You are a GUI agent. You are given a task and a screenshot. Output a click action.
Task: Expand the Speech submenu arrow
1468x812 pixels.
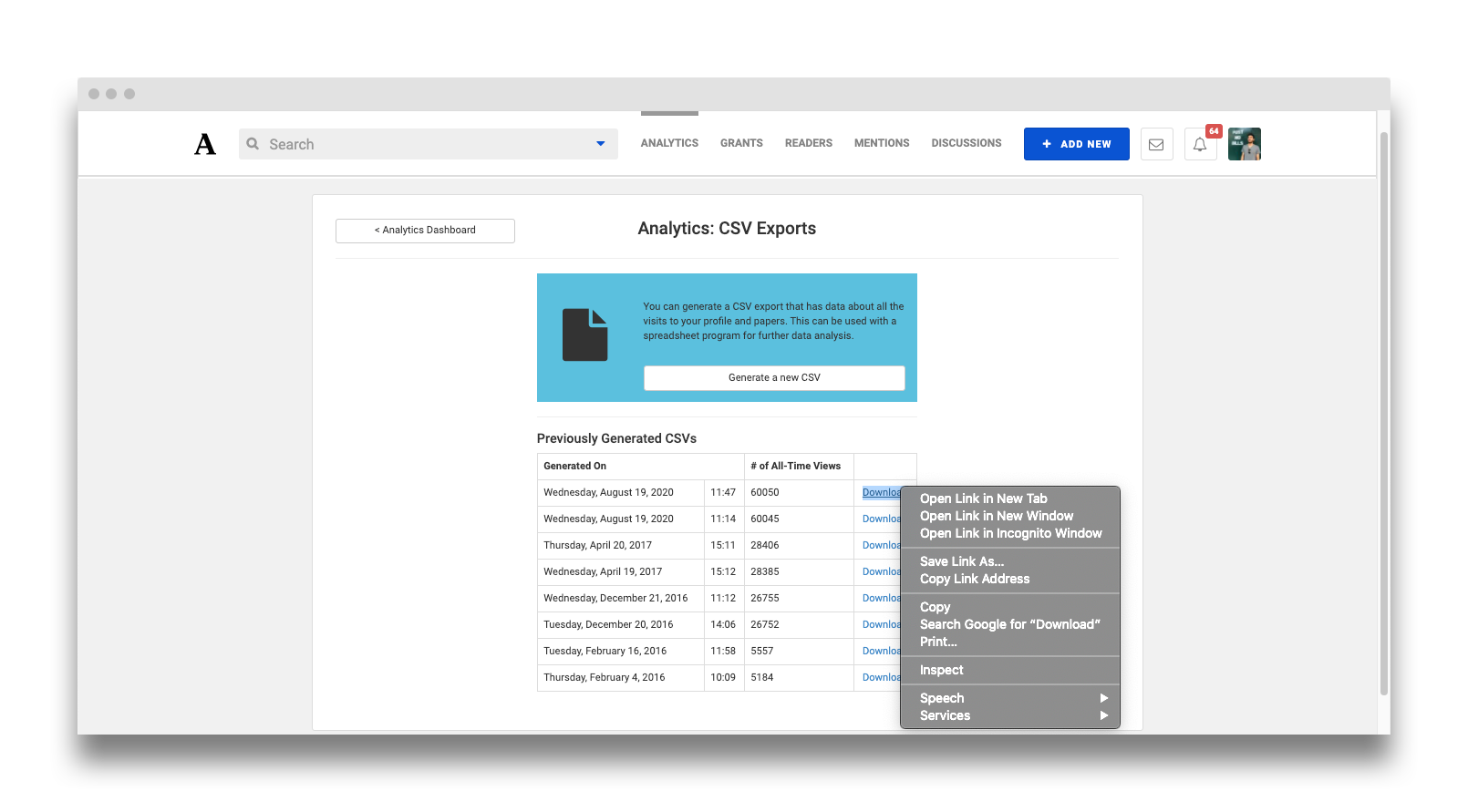[1103, 698]
